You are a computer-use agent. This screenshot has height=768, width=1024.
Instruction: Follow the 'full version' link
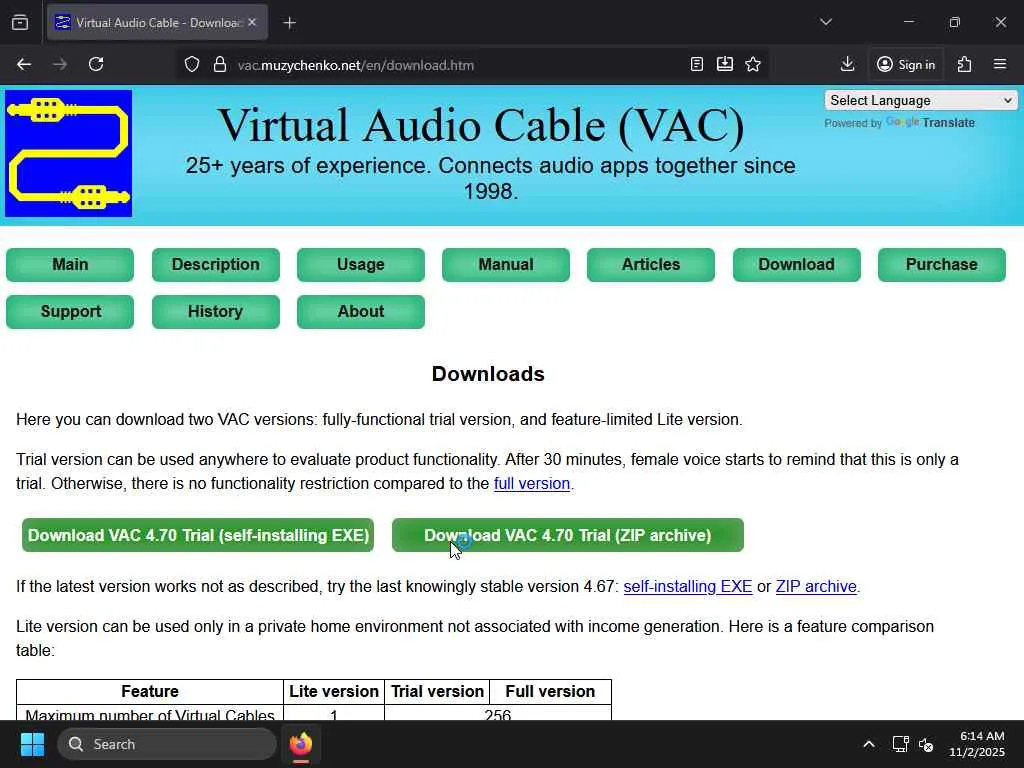pos(532,484)
